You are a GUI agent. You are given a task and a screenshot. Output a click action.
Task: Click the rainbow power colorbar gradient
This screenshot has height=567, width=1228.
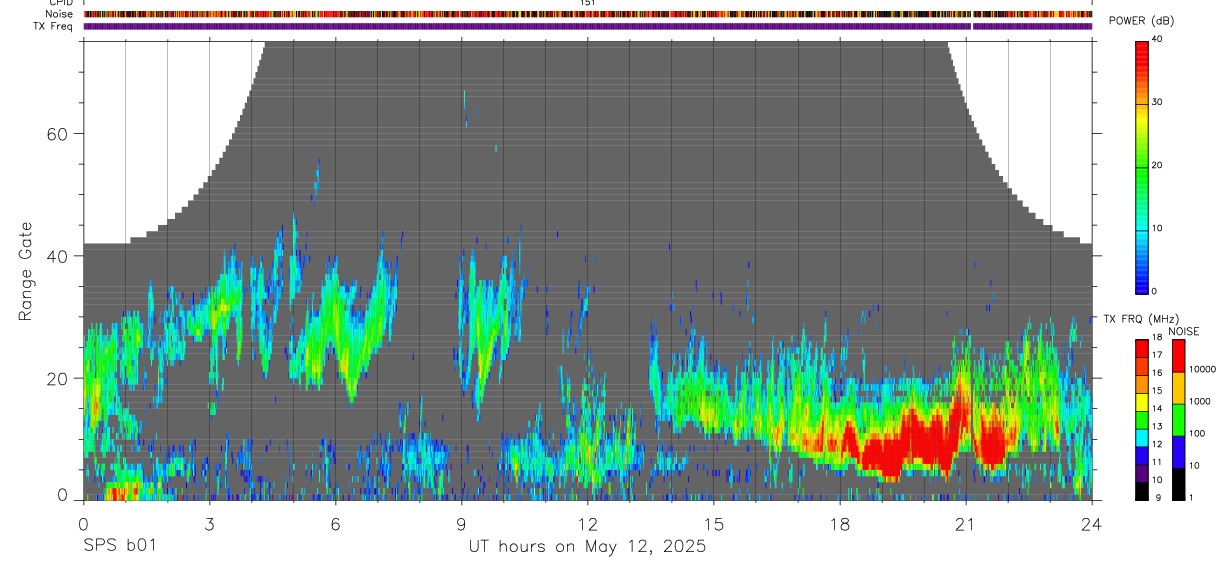(1142, 166)
